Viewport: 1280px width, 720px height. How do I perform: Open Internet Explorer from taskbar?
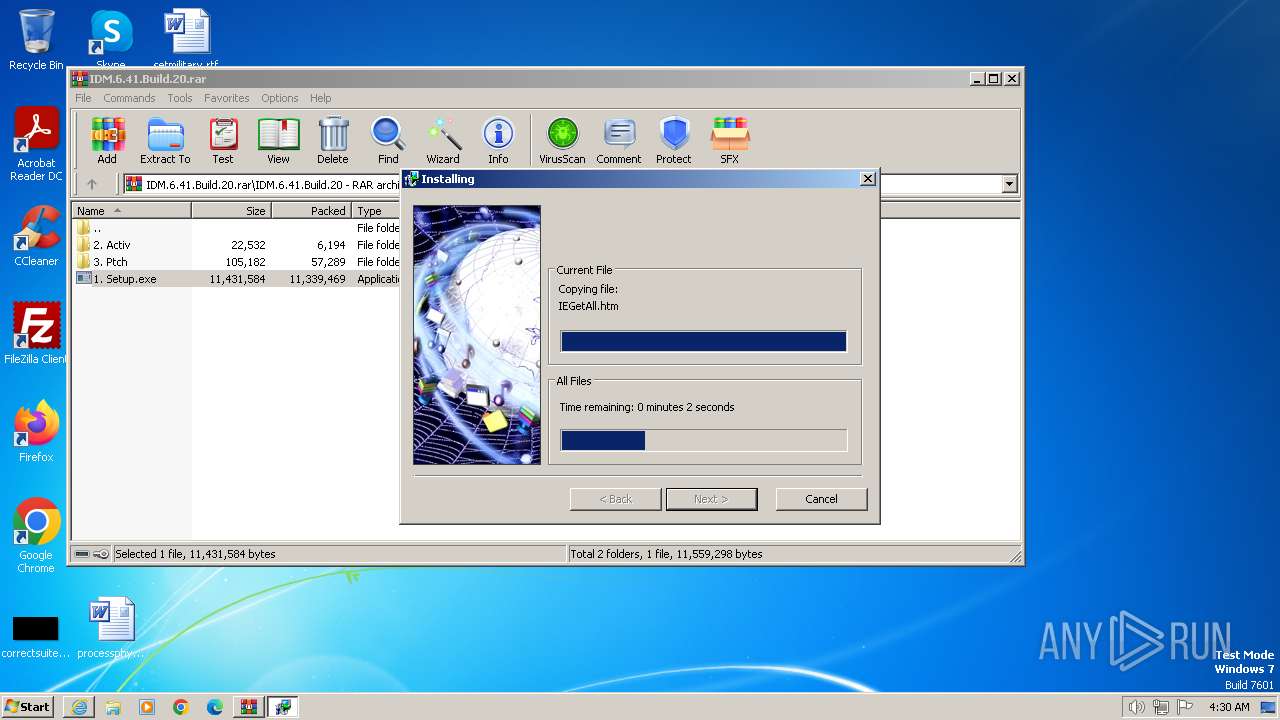[x=79, y=707]
